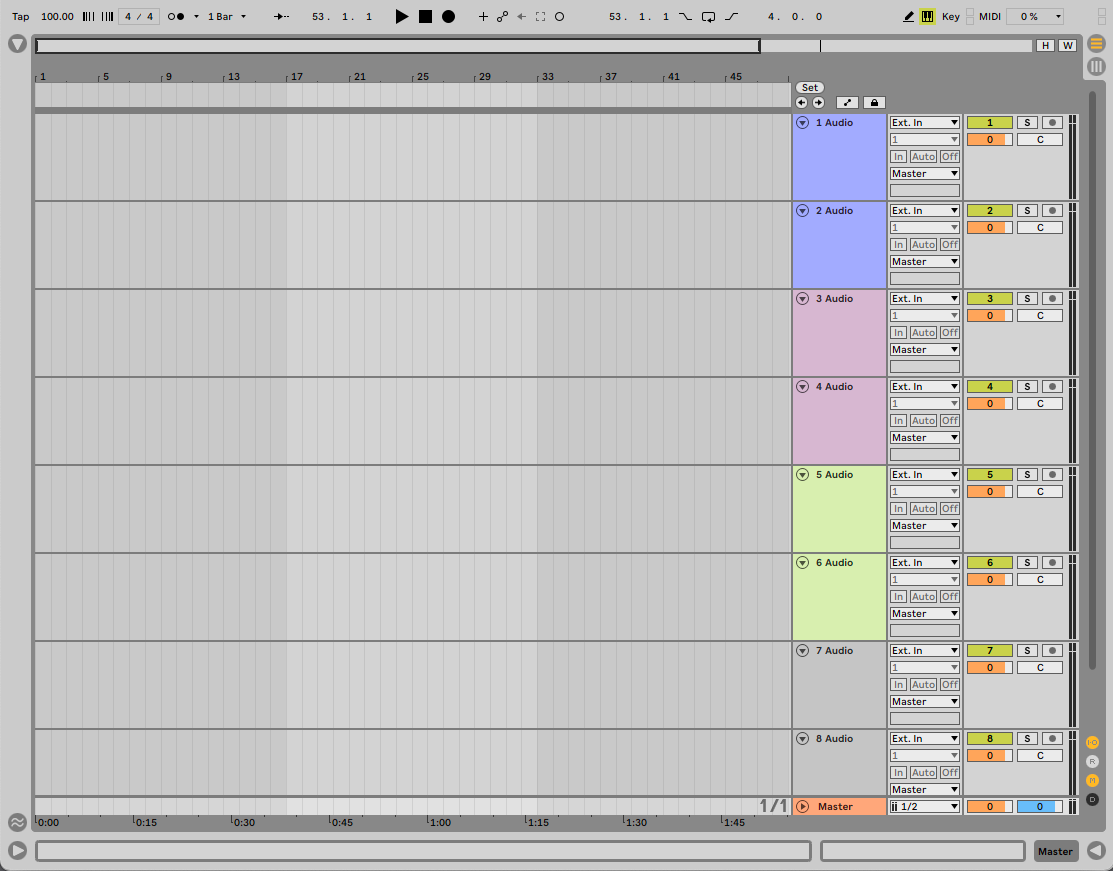Click 5 Audio pan control C
The height and width of the screenshot is (871, 1113).
(x=1040, y=492)
